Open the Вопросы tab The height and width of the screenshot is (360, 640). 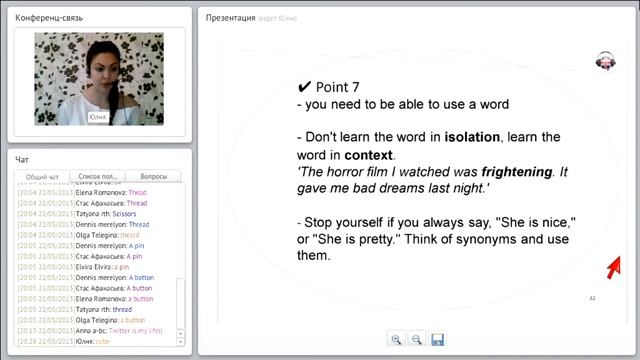[153, 176]
